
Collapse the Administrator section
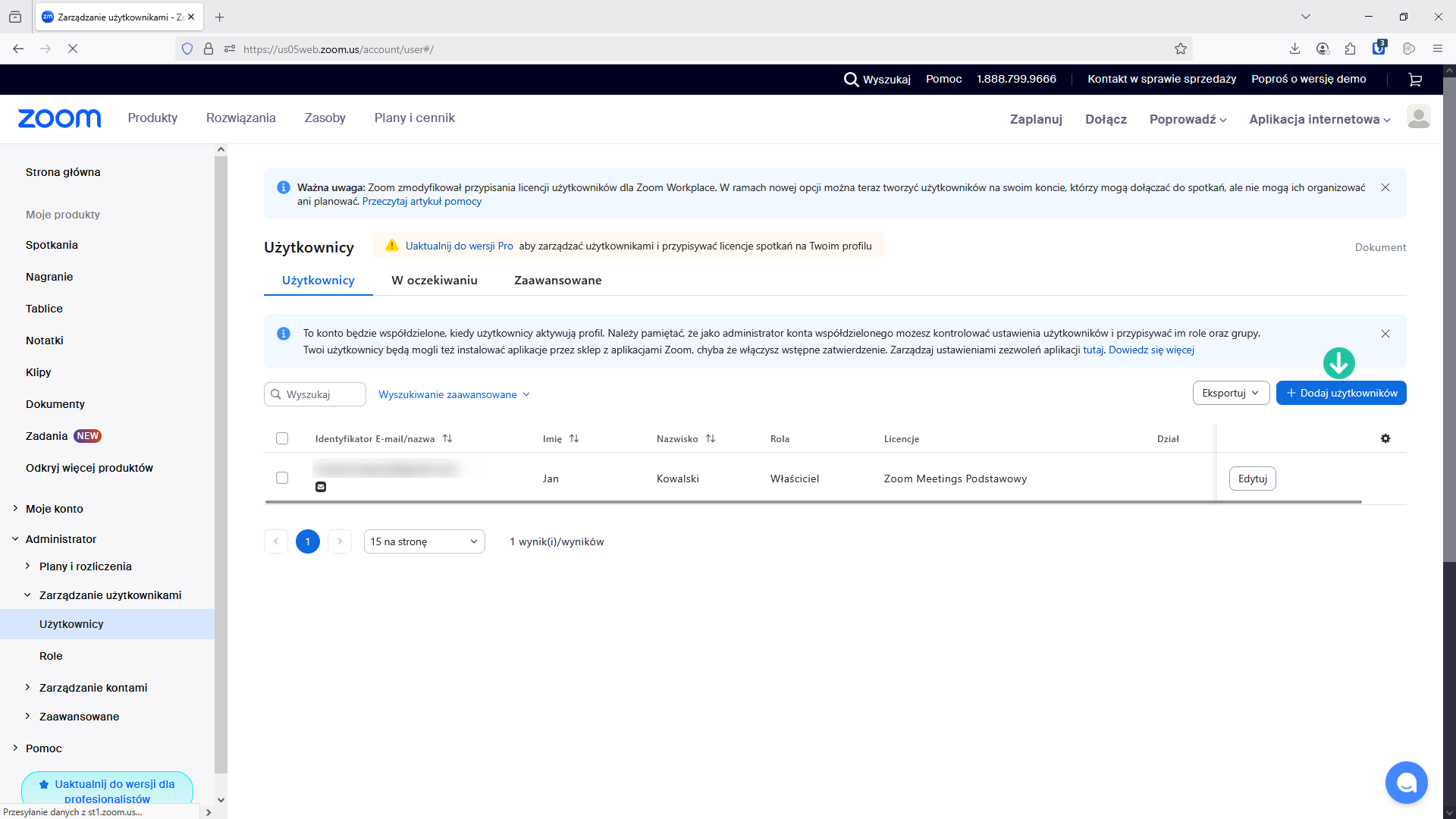point(15,539)
